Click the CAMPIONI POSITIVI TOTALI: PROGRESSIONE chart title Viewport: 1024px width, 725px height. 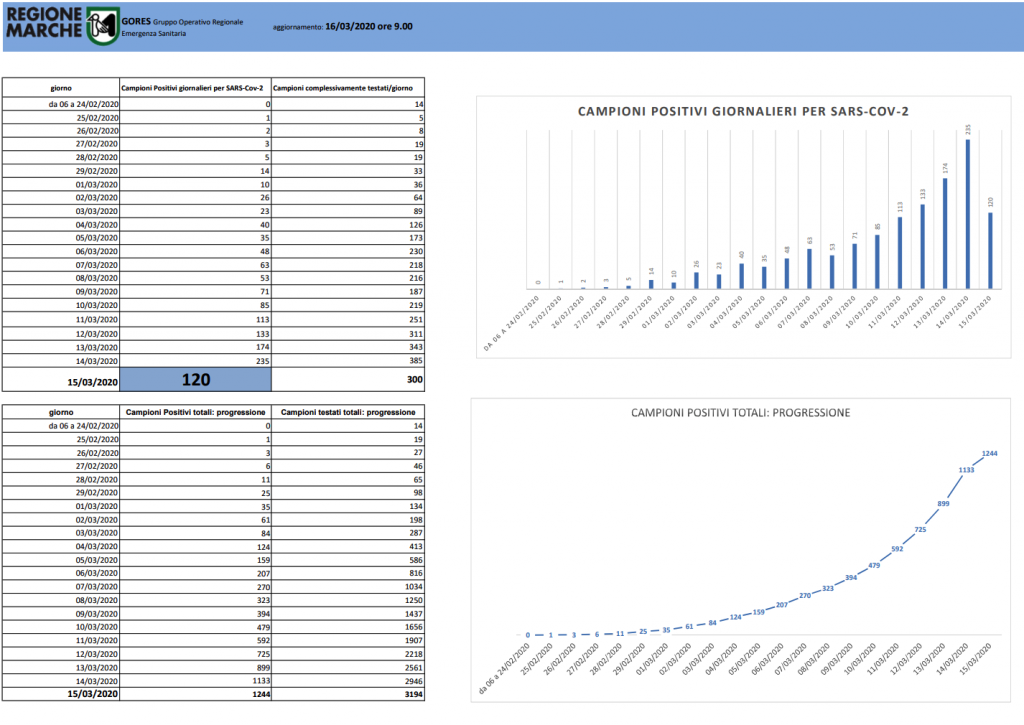point(741,413)
